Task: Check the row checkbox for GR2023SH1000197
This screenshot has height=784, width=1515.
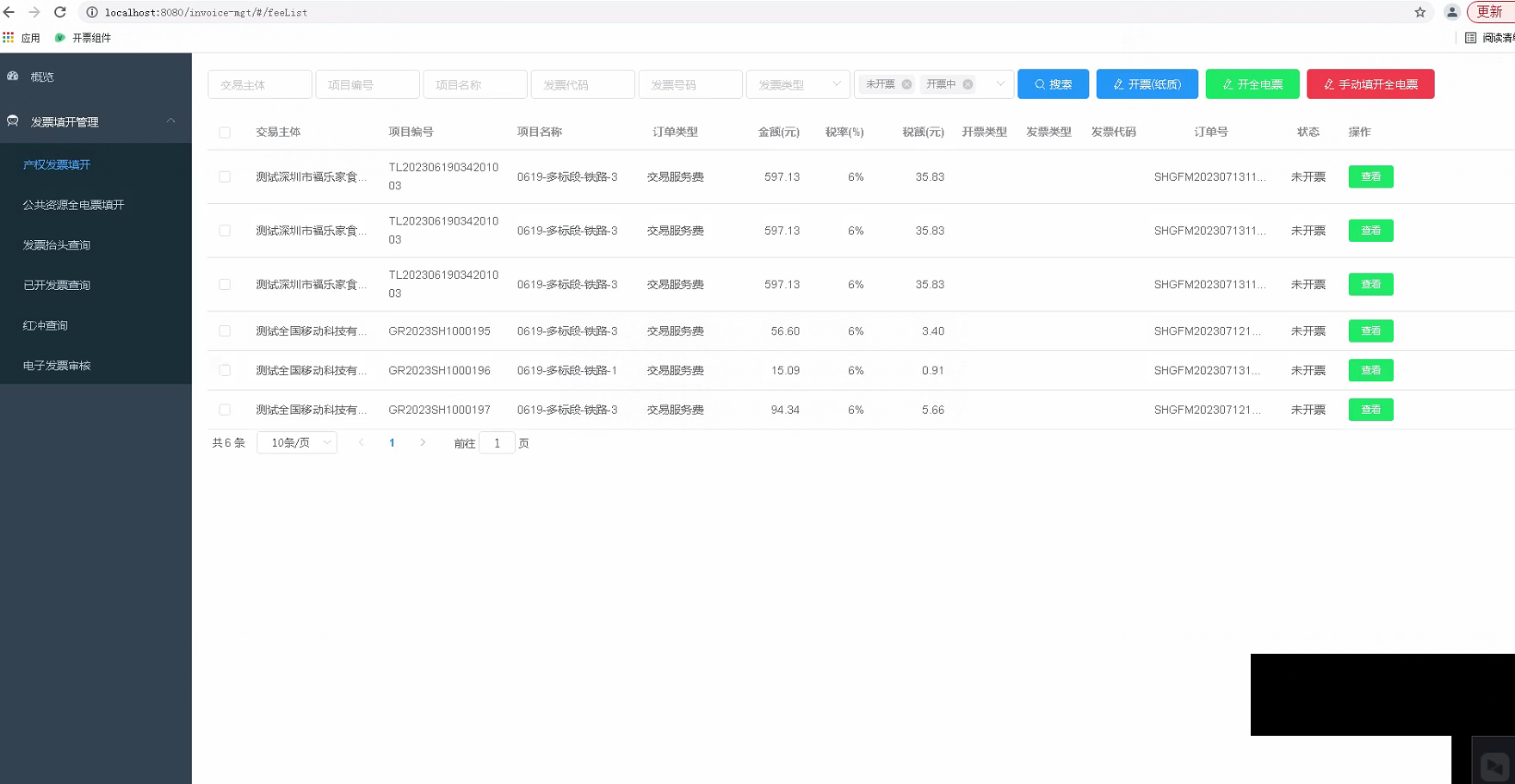Action: pos(225,410)
